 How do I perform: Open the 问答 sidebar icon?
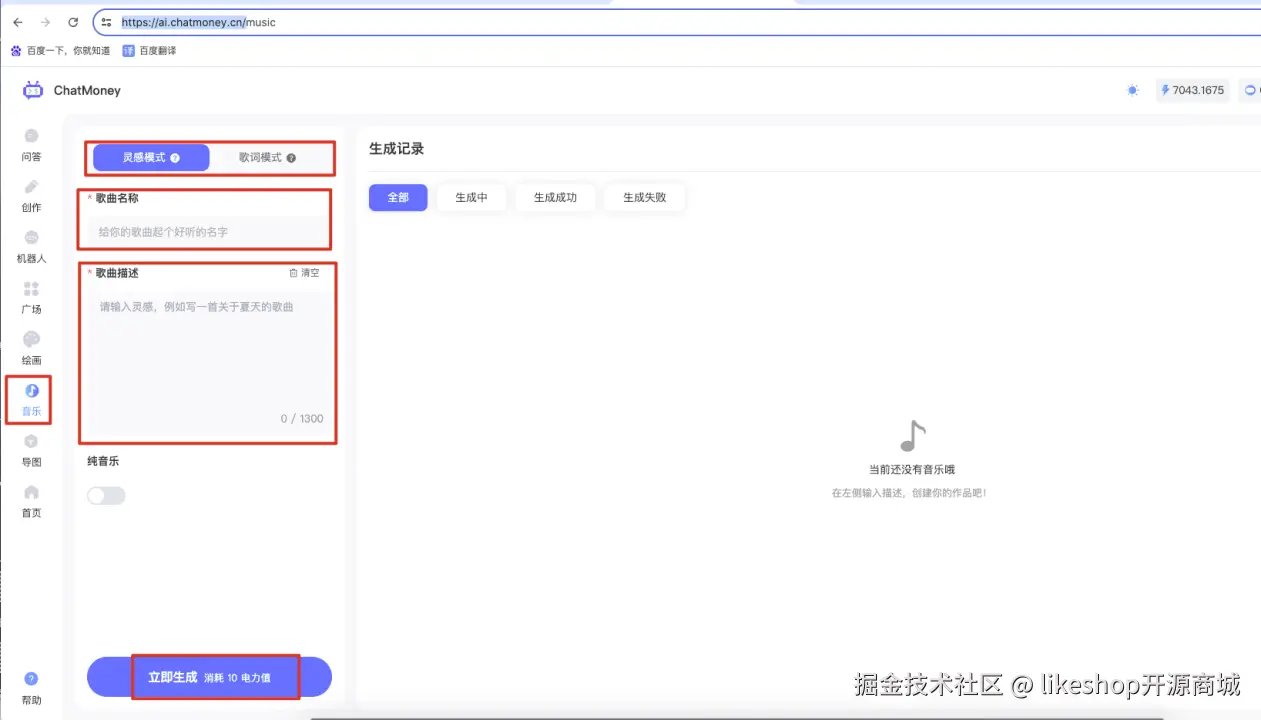31,136
